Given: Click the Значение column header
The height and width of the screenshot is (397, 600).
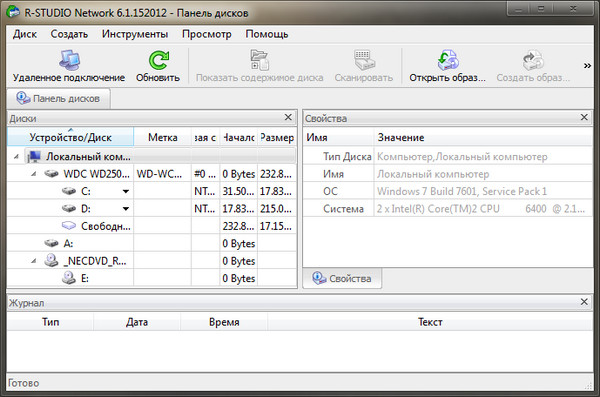Looking at the screenshot, I should click(x=483, y=137).
